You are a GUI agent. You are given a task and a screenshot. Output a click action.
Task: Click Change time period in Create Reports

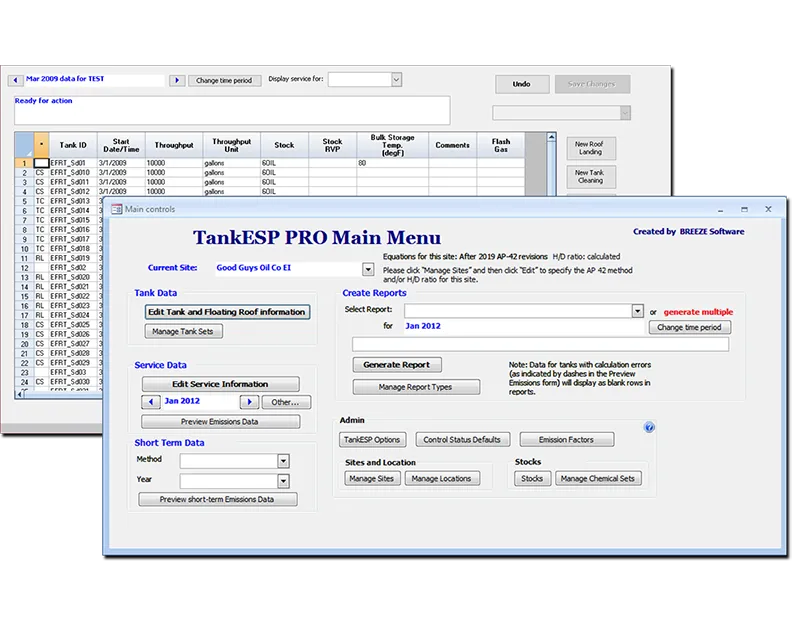pyautogui.click(x=689, y=327)
